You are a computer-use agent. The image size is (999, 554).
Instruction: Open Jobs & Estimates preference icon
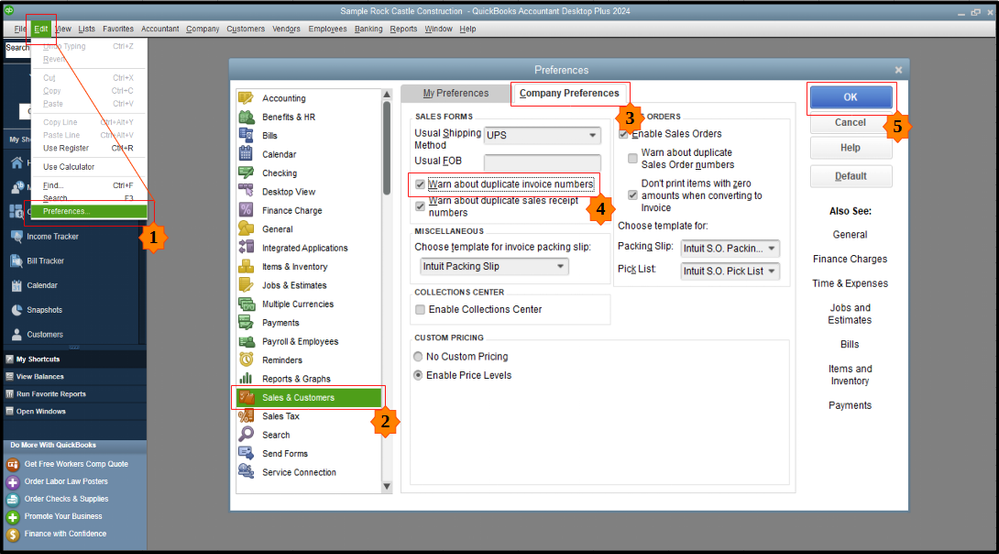(x=246, y=285)
